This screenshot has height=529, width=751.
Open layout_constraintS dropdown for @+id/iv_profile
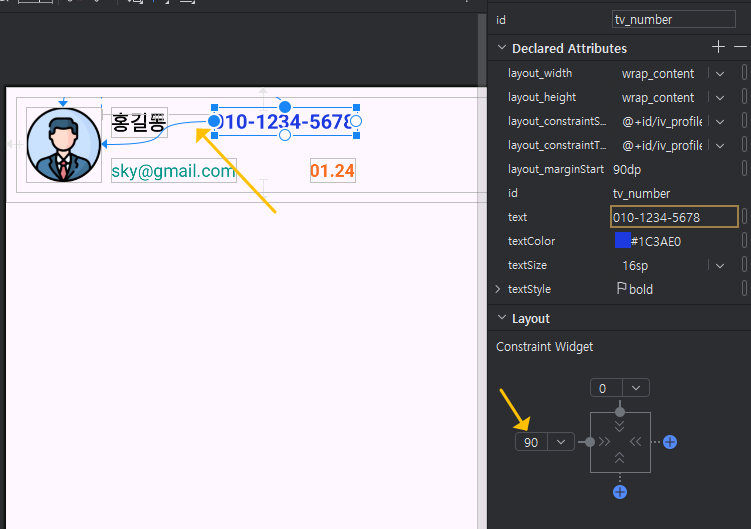pyautogui.click(x=720, y=122)
